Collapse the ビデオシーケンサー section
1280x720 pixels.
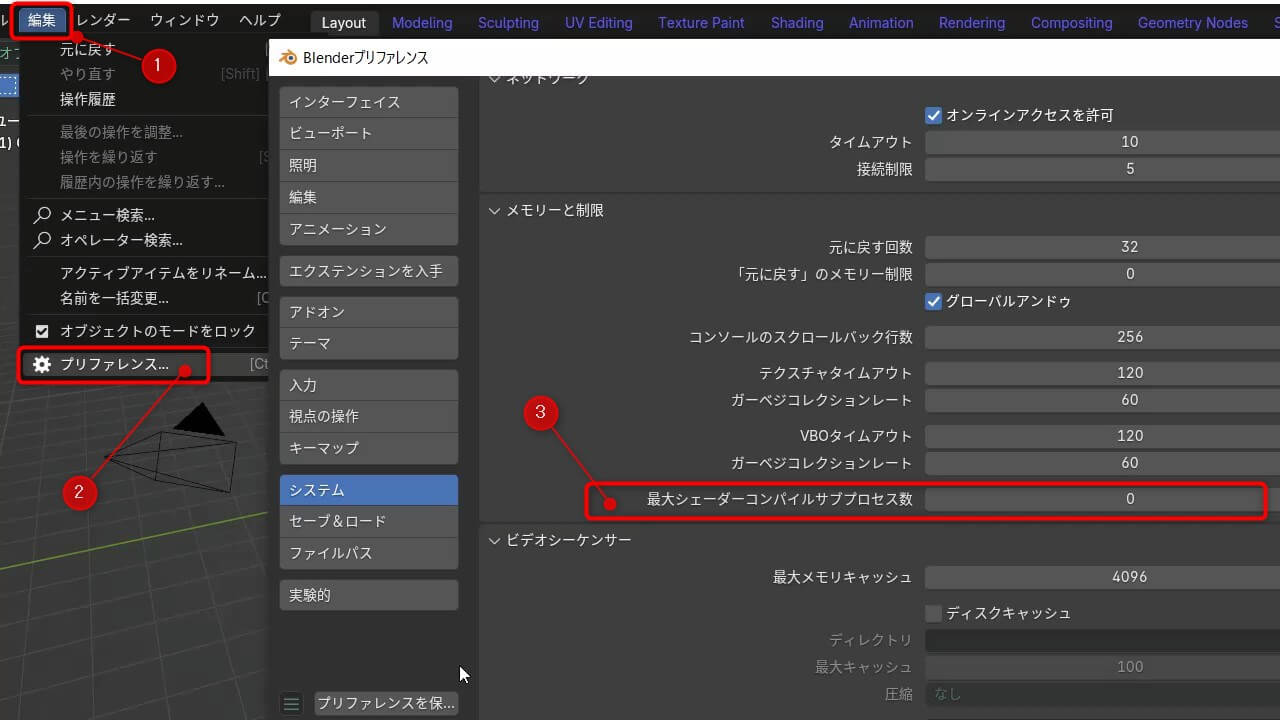point(494,539)
